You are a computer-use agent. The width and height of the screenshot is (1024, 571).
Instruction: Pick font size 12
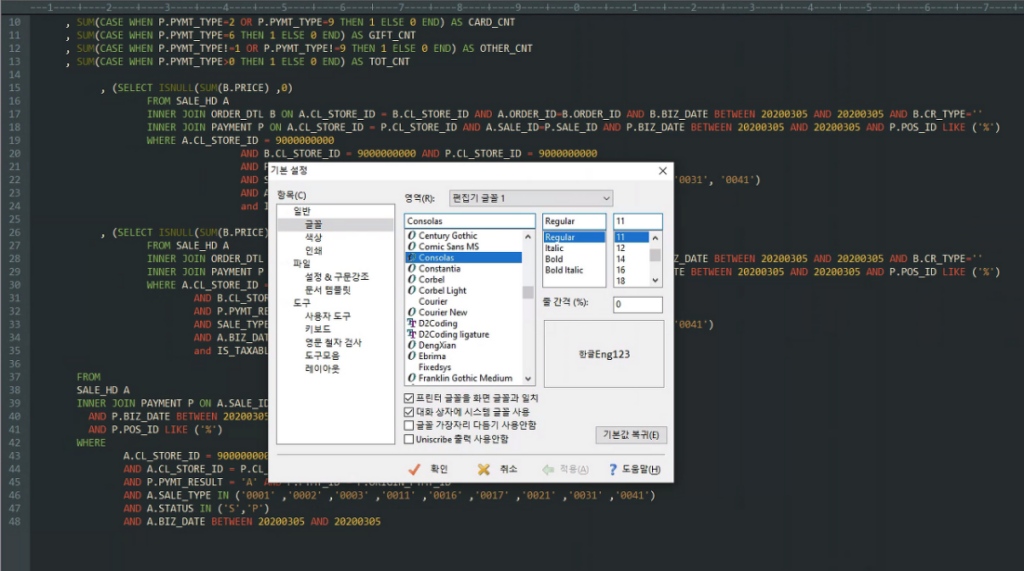coord(620,248)
